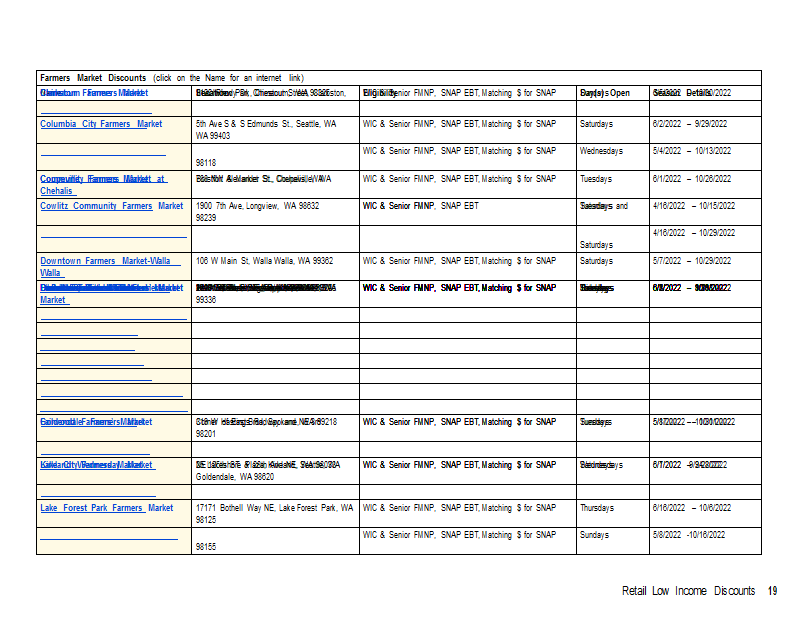Select season dates 5/4/2022 – 10/13/2022
The height and width of the screenshot is (618, 800).
tap(692, 151)
